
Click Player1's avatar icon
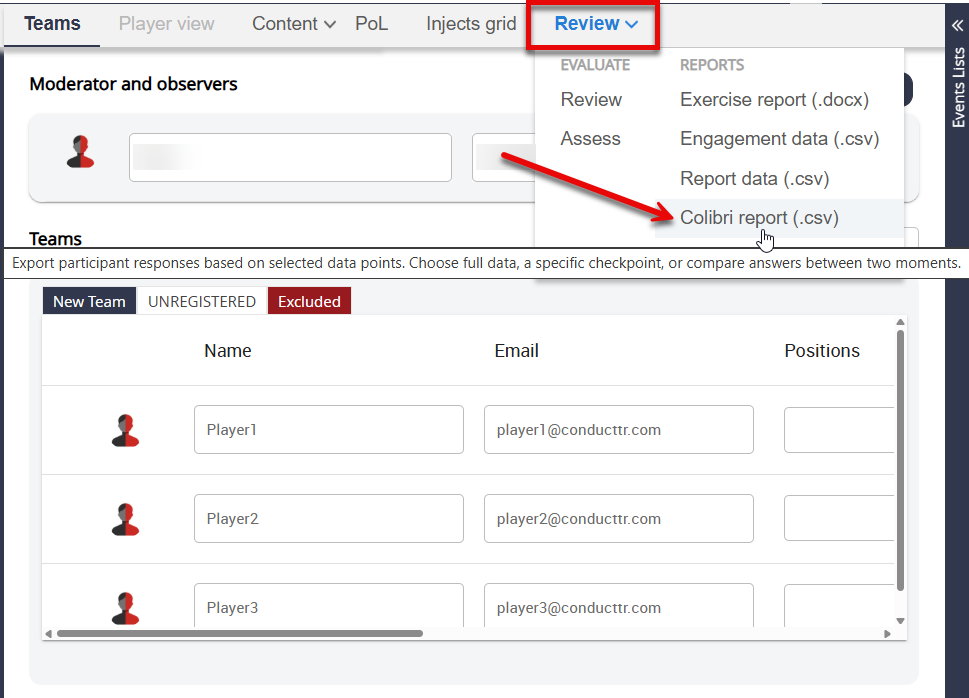125,430
